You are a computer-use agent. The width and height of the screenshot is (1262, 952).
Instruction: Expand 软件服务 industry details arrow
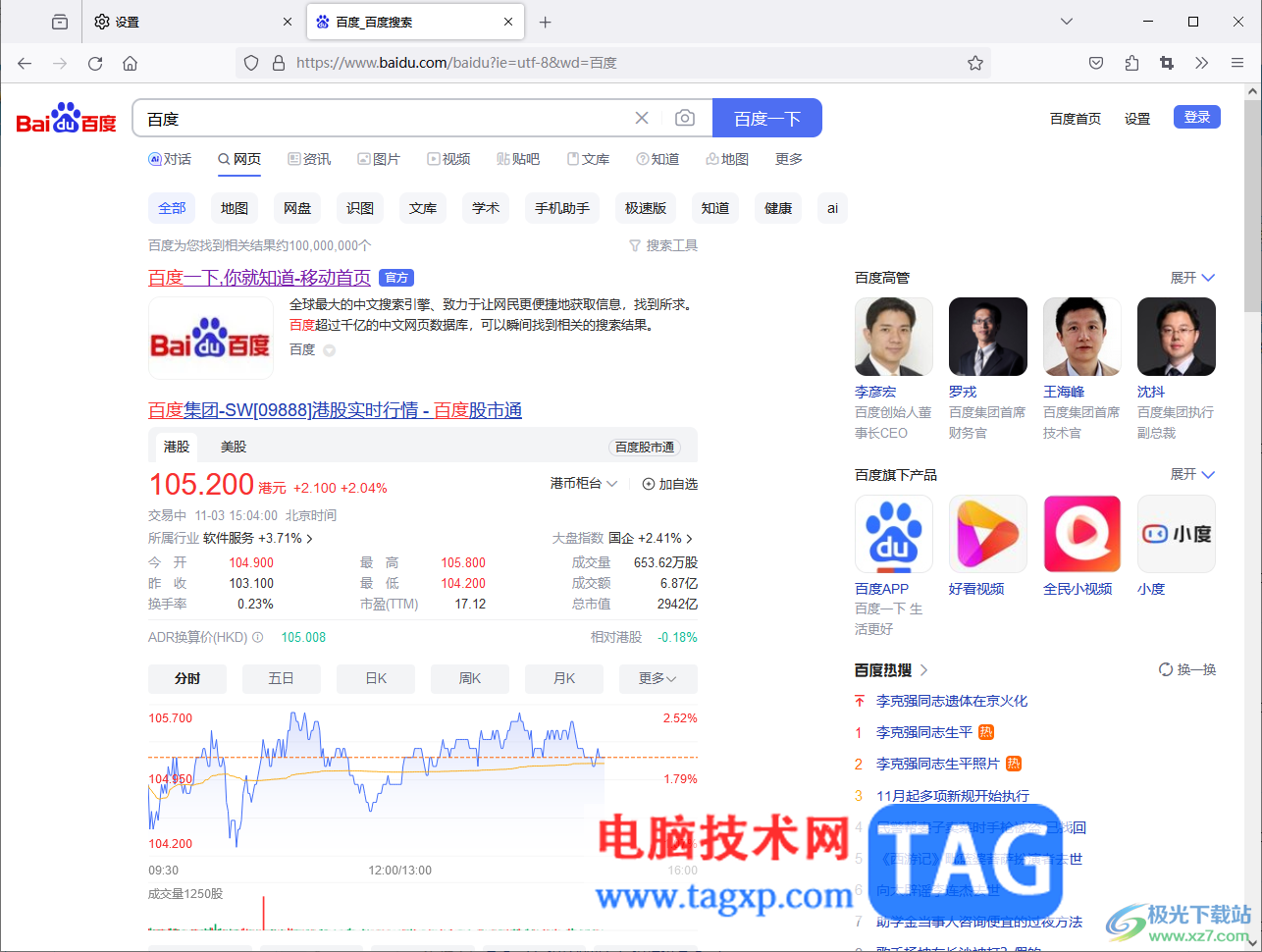[310, 539]
